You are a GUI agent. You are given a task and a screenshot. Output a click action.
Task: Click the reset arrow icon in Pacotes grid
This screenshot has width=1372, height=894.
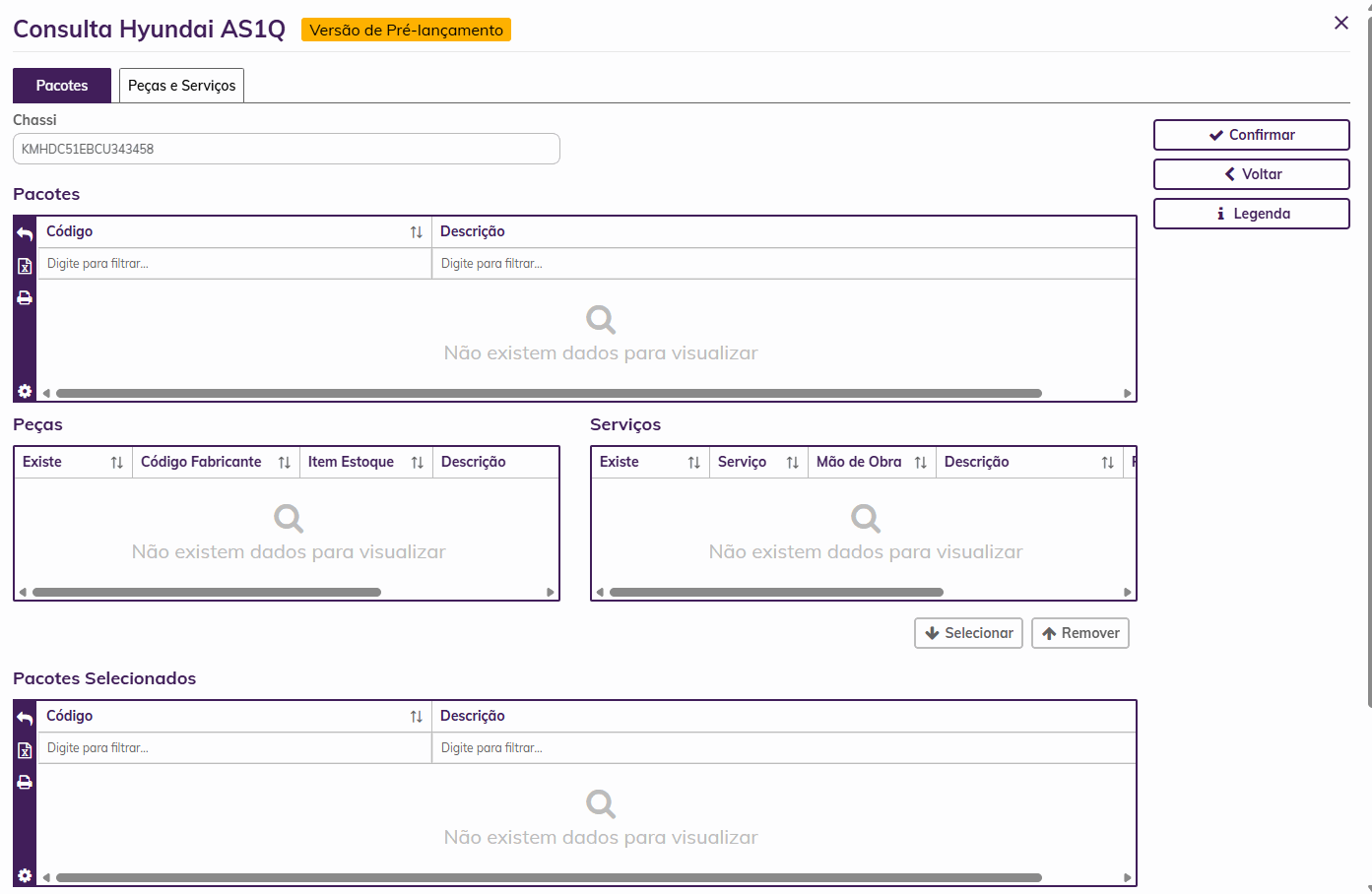pyautogui.click(x=25, y=234)
